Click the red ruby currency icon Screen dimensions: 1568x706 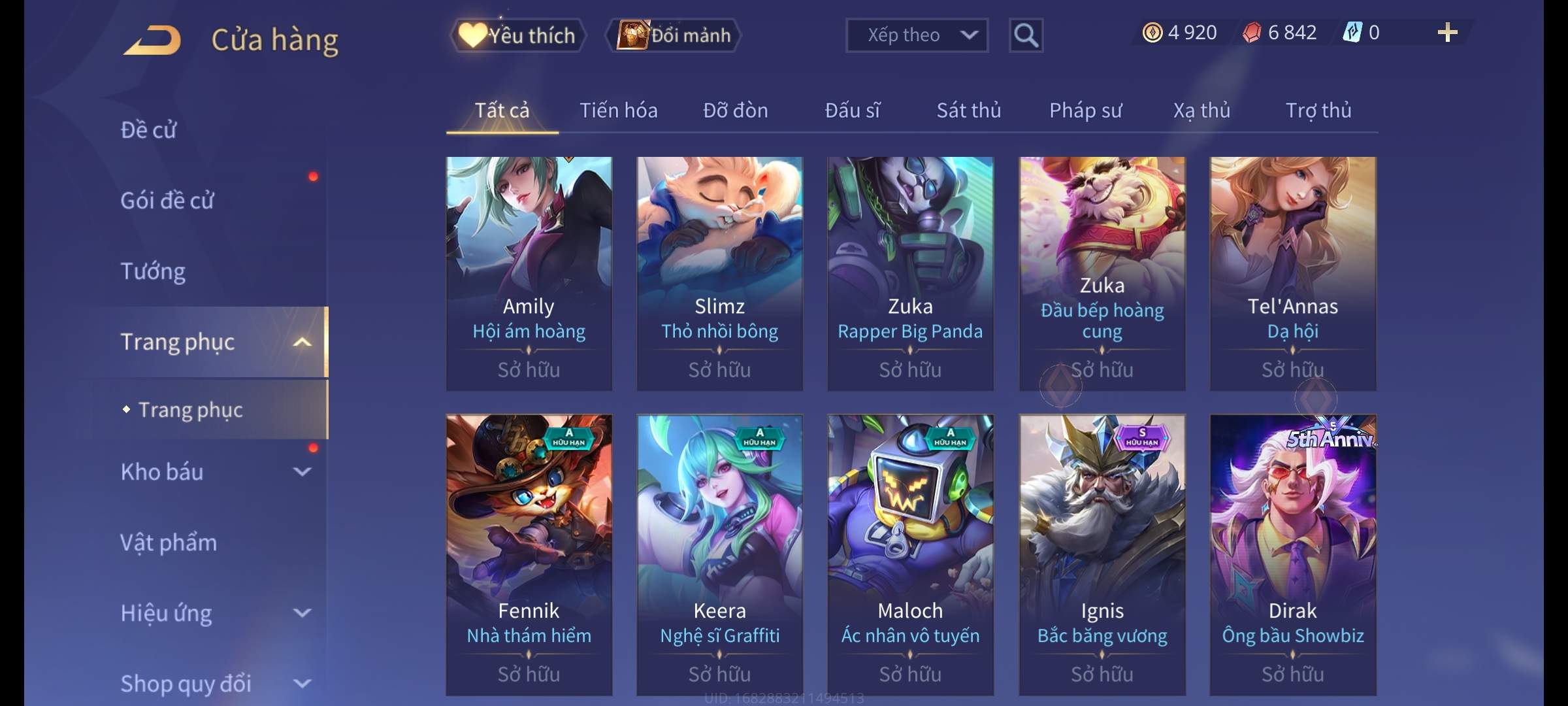pos(1252,33)
